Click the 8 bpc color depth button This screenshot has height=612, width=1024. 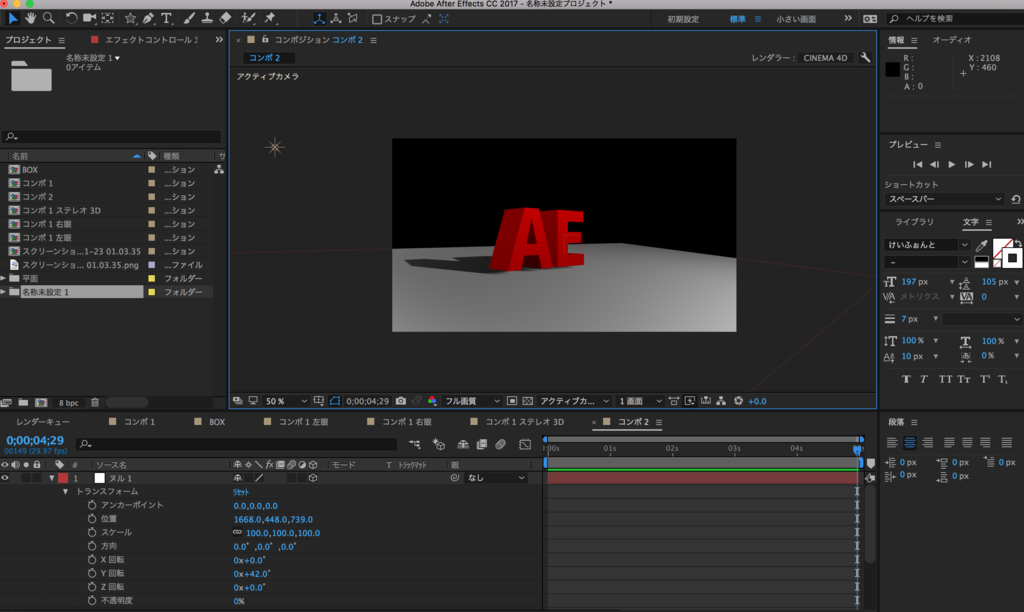tap(69, 402)
